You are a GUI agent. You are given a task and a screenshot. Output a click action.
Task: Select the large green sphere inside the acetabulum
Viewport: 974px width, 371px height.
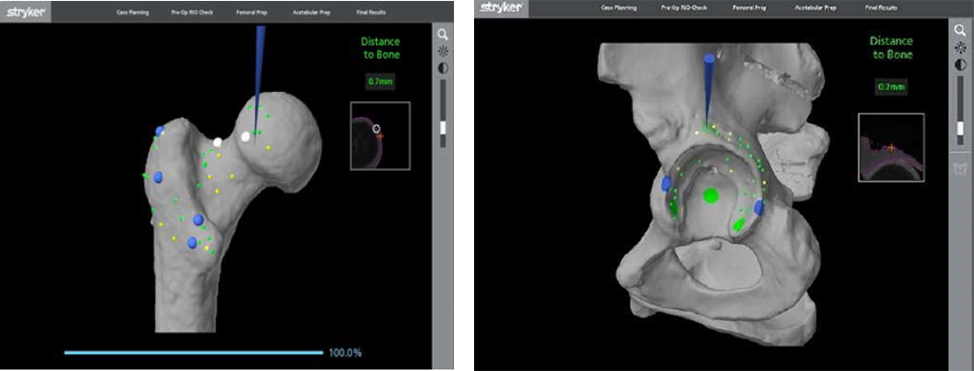[710, 196]
